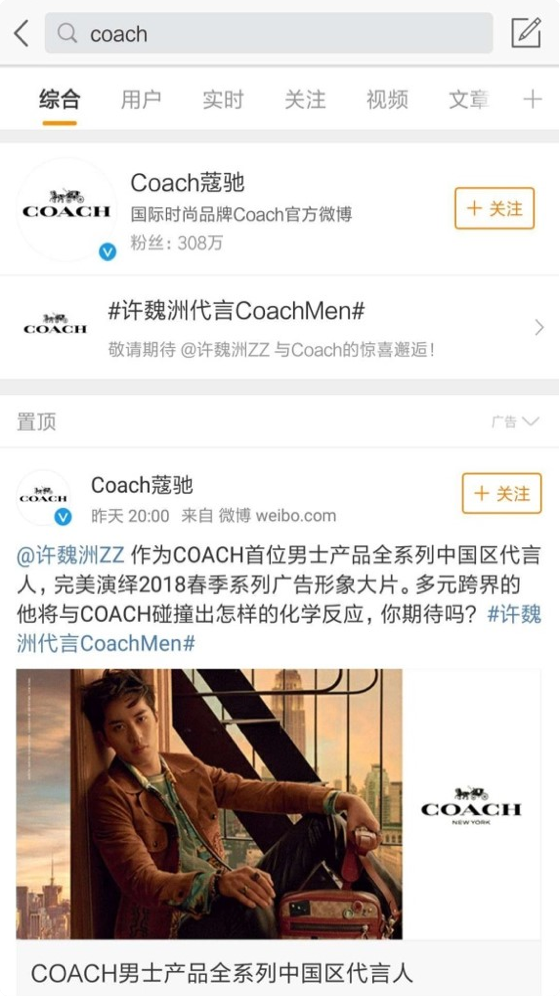
Task: Follow Coach蔻驰 from the pinned post
Action: (502, 493)
